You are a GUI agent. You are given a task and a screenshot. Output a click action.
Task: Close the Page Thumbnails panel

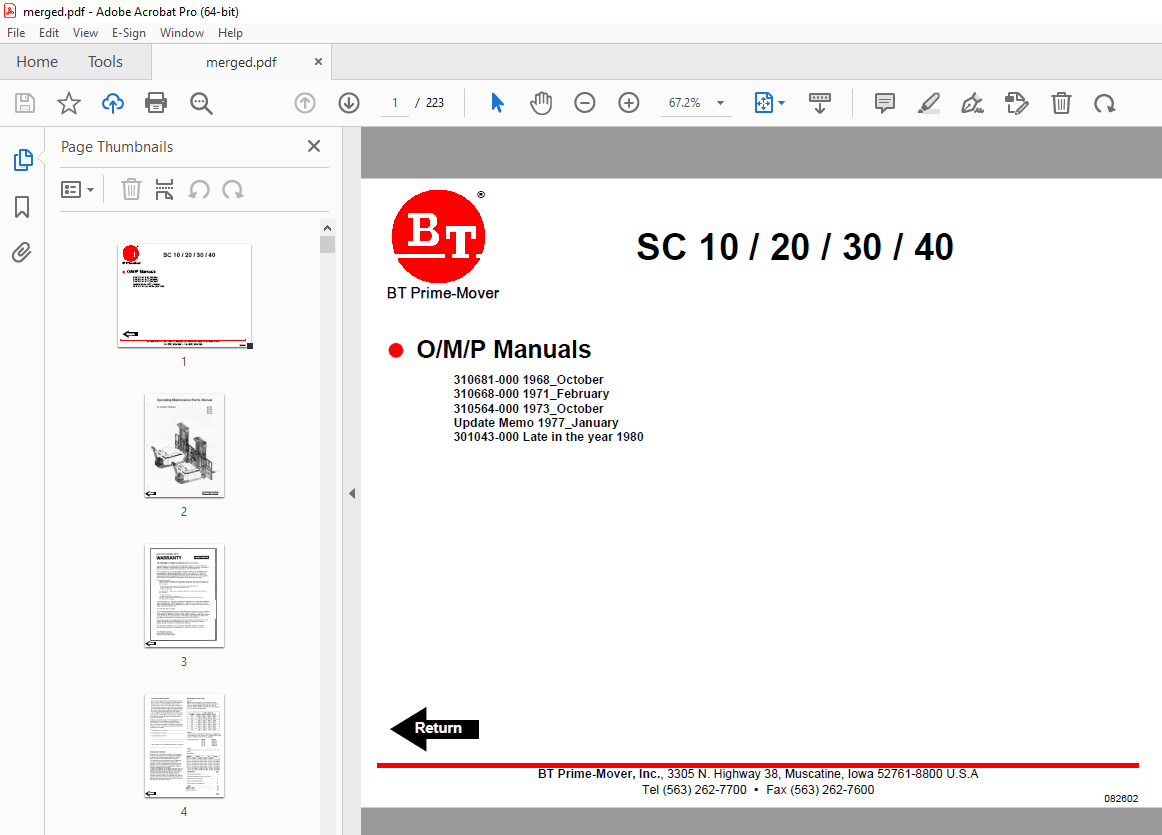click(x=314, y=146)
